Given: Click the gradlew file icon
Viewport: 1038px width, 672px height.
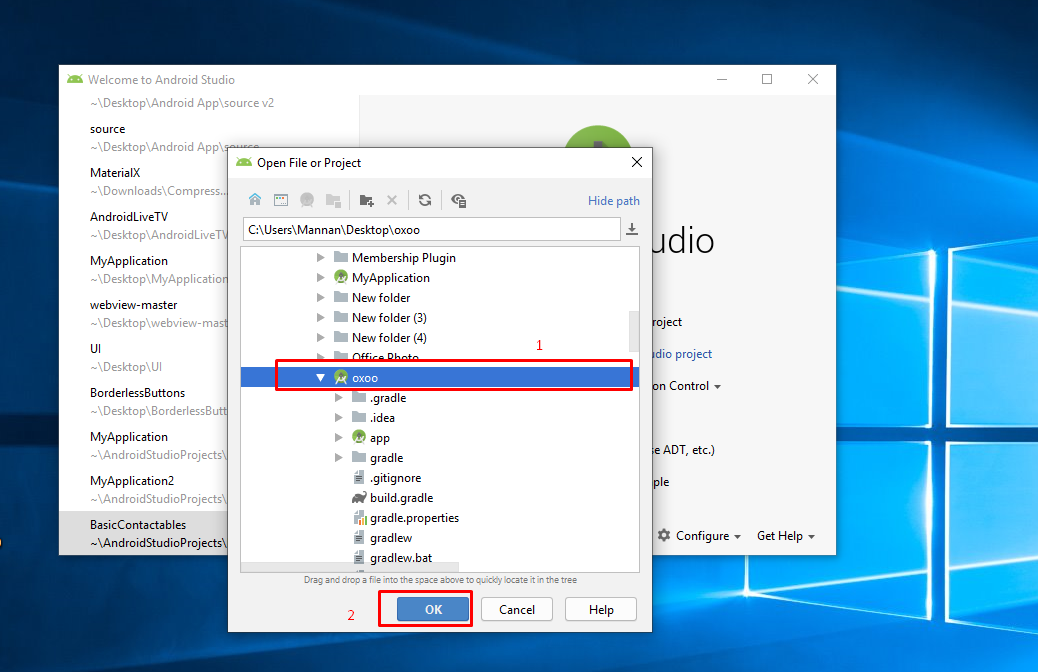Looking at the screenshot, I should [359, 538].
